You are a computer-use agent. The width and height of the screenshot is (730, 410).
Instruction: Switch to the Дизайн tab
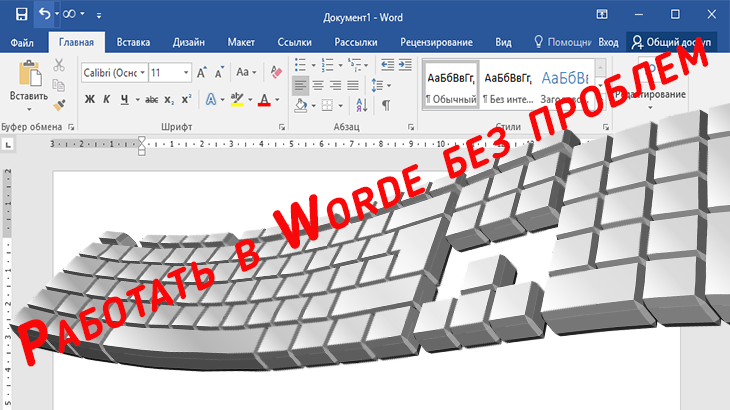tap(189, 42)
